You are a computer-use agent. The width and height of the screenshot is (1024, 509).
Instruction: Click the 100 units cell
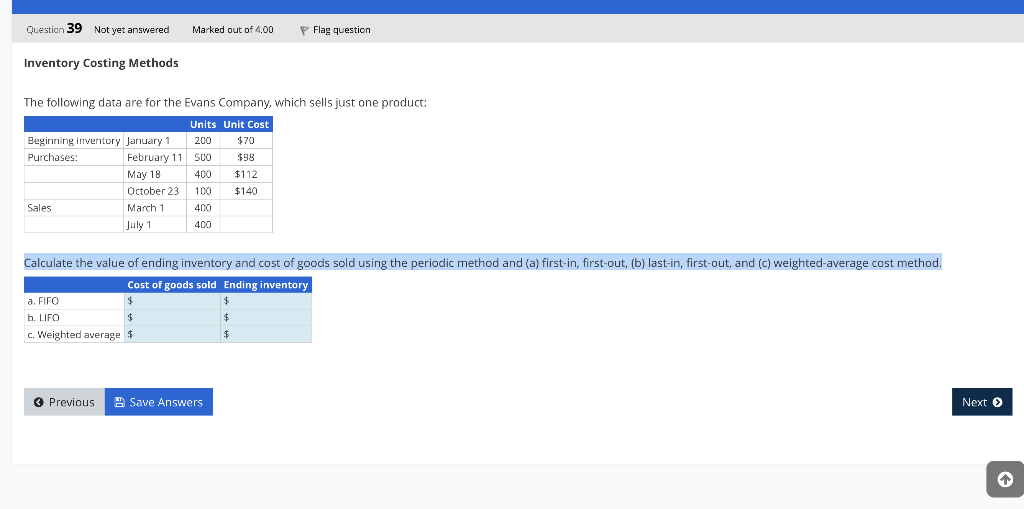coord(203,191)
